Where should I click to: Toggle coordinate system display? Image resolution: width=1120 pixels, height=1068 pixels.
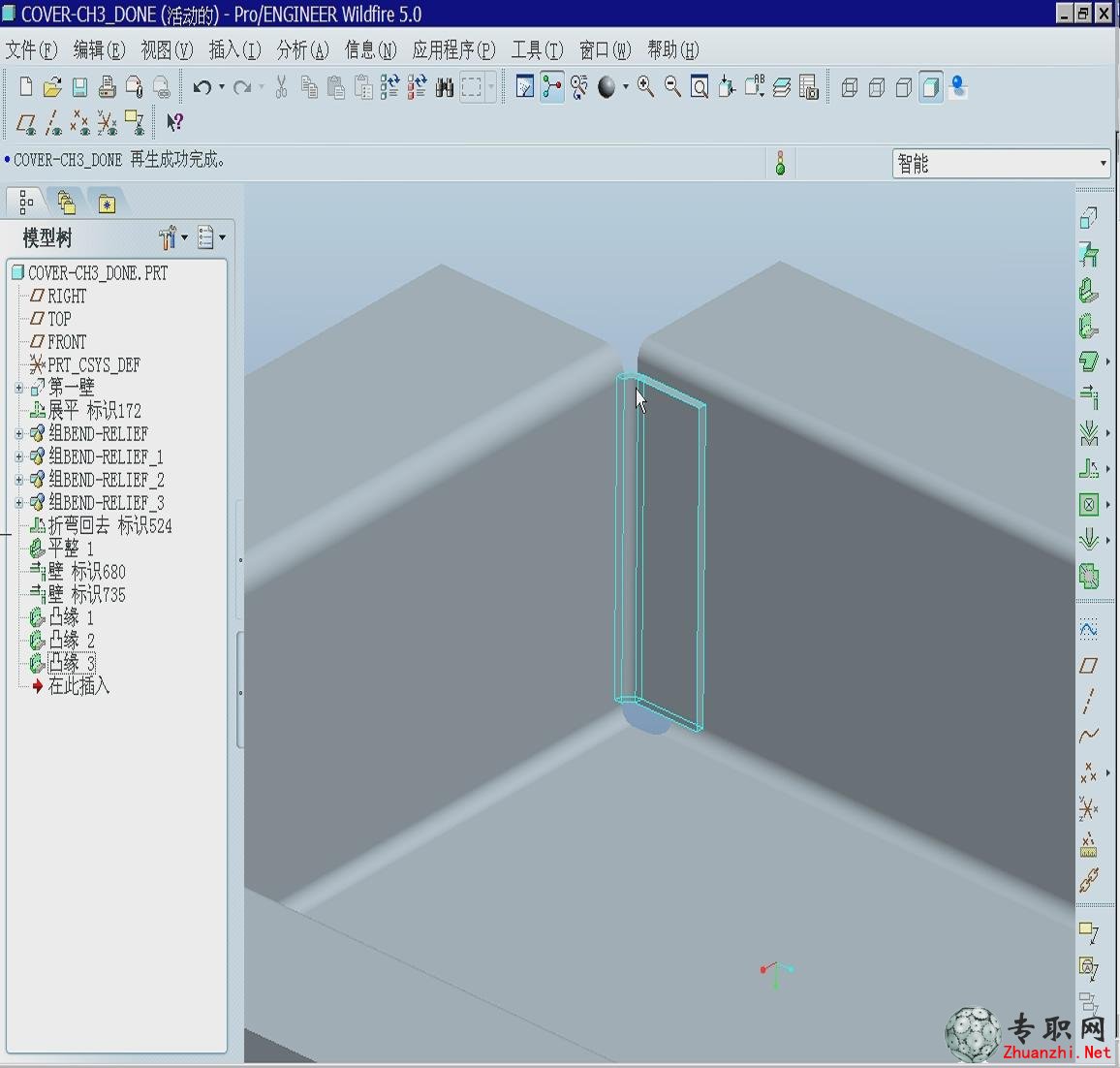[108, 124]
